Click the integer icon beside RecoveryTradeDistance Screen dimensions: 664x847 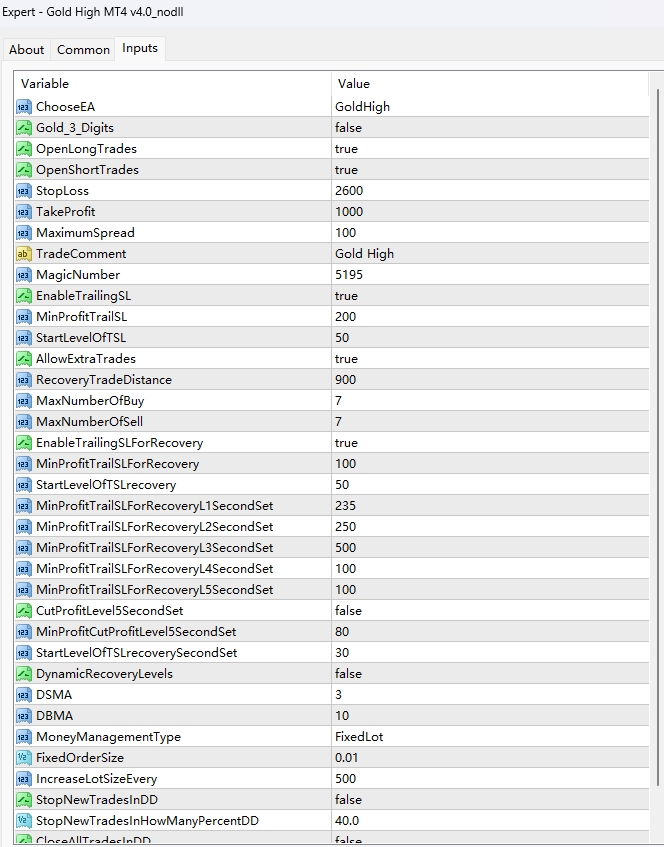(x=24, y=380)
